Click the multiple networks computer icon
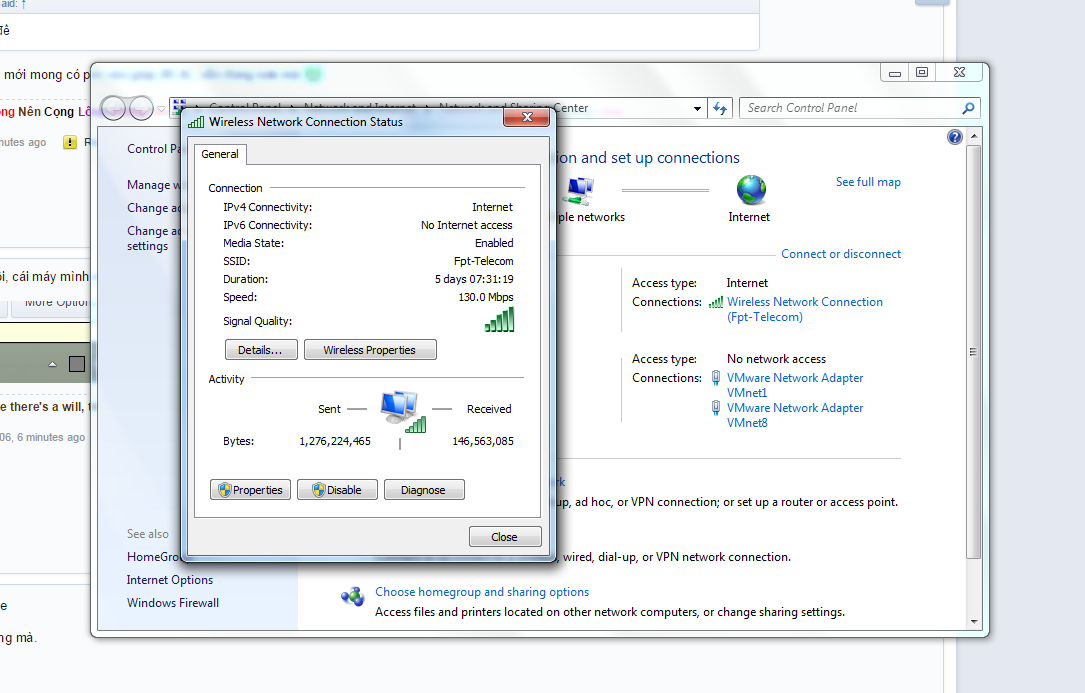Image resolution: width=1085 pixels, height=693 pixels. (x=579, y=190)
